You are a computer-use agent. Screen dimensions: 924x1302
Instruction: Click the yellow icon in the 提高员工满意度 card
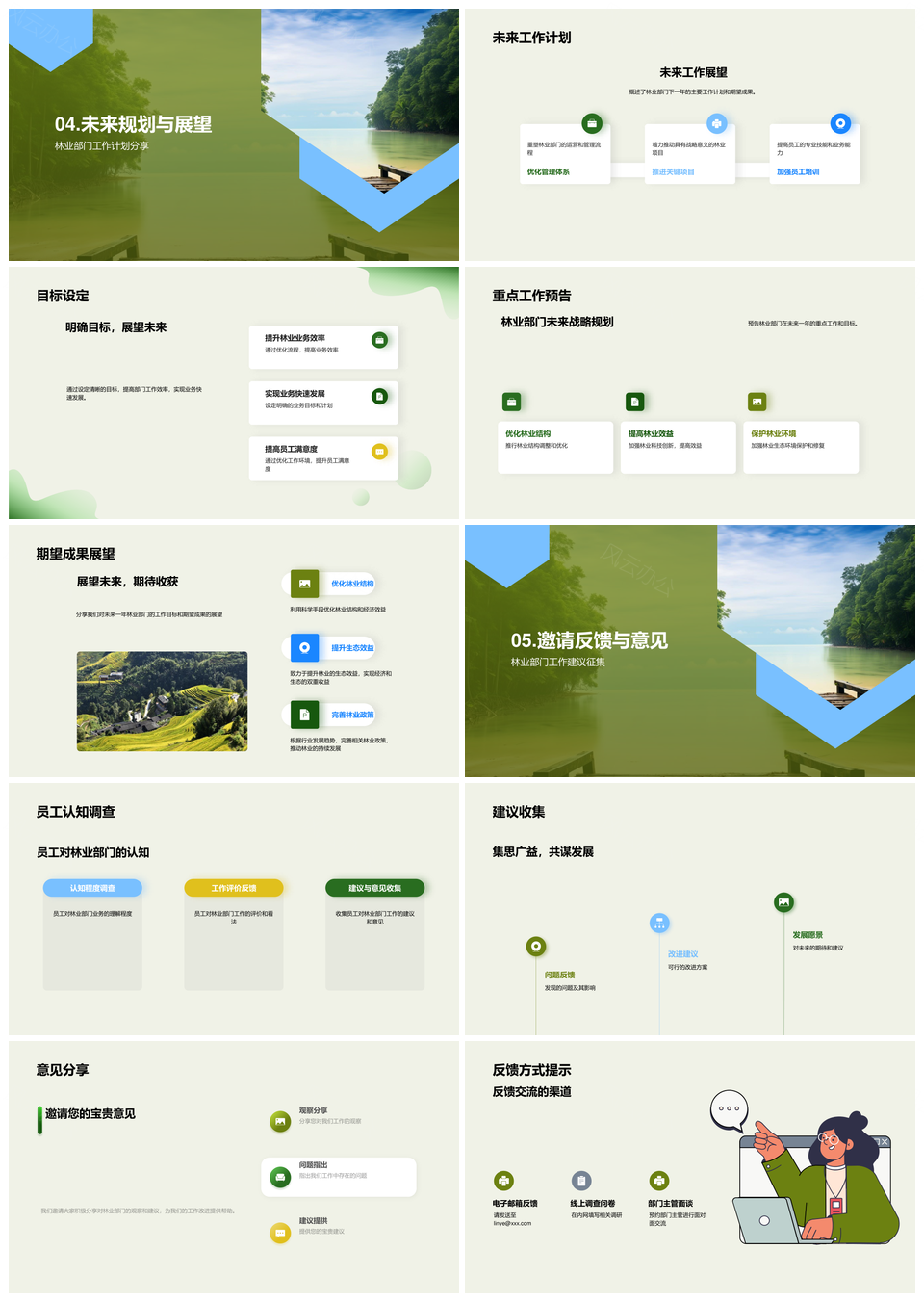[380, 451]
